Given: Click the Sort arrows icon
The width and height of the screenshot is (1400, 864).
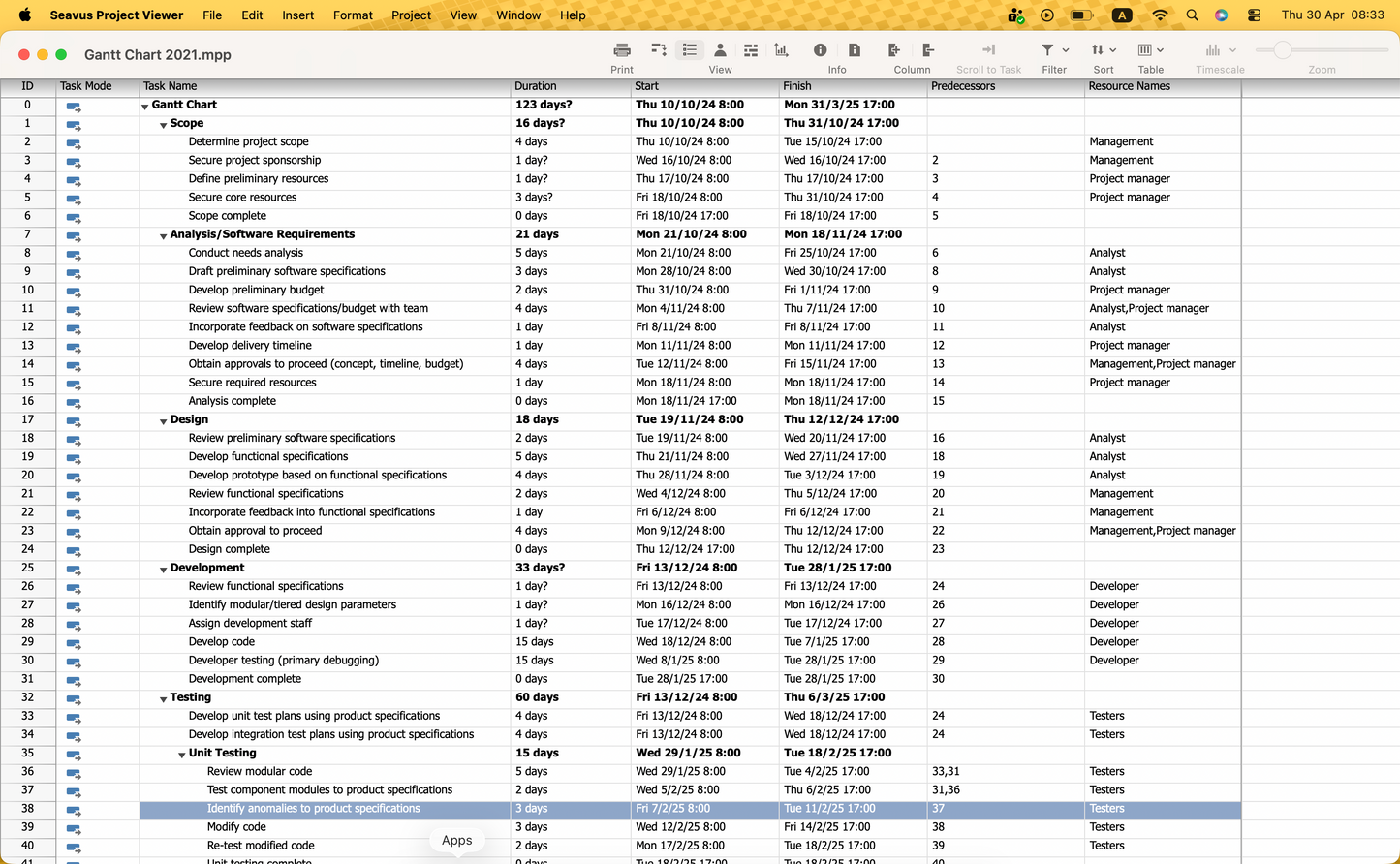Looking at the screenshot, I should 1098,50.
